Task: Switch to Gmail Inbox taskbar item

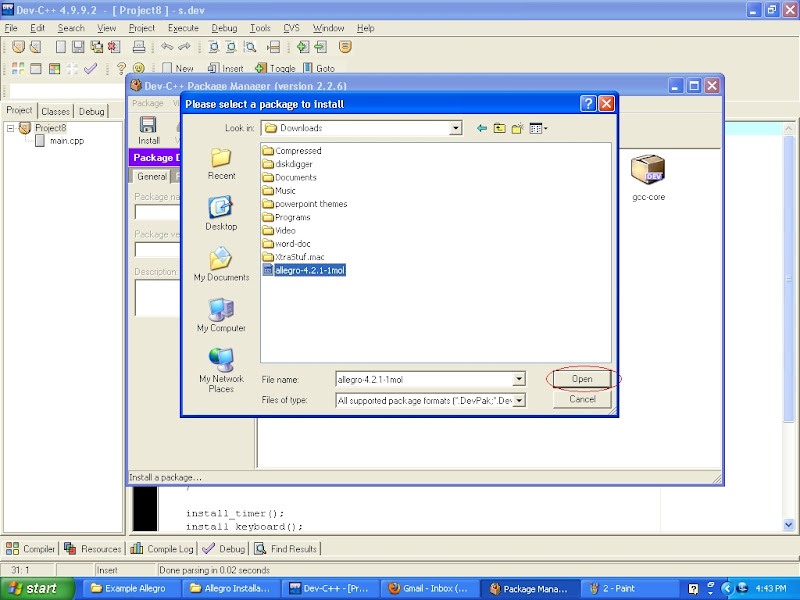Action: pos(429,588)
